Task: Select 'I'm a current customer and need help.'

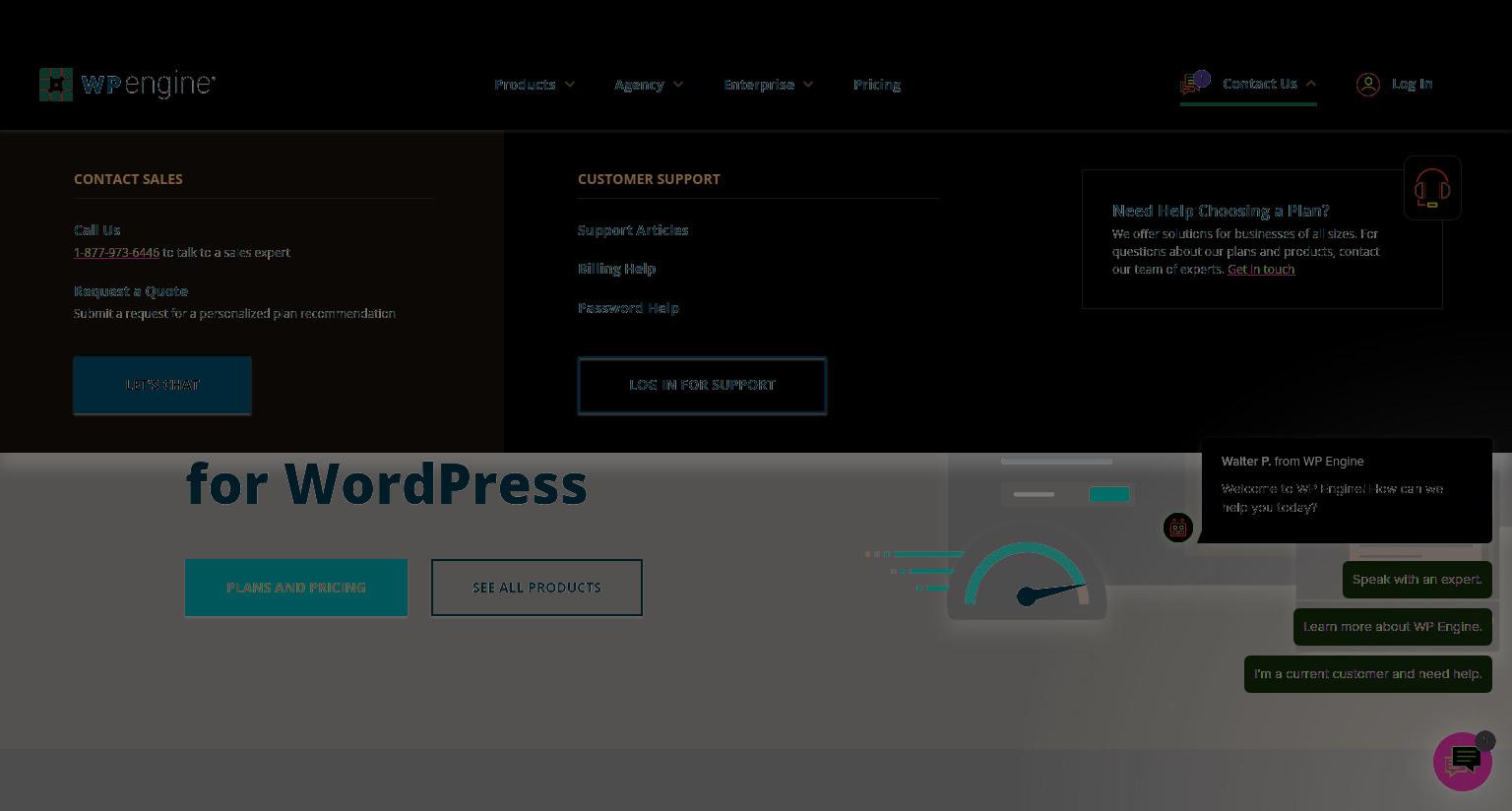Action: (1368, 674)
